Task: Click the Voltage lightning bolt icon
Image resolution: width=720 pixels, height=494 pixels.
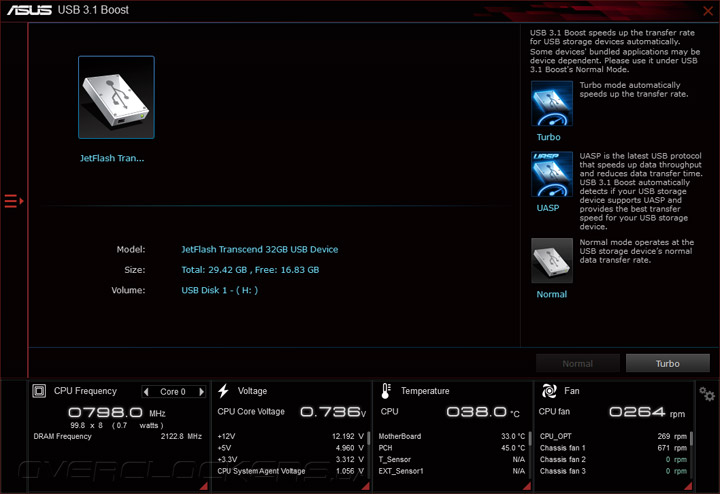Action: pos(224,391)
